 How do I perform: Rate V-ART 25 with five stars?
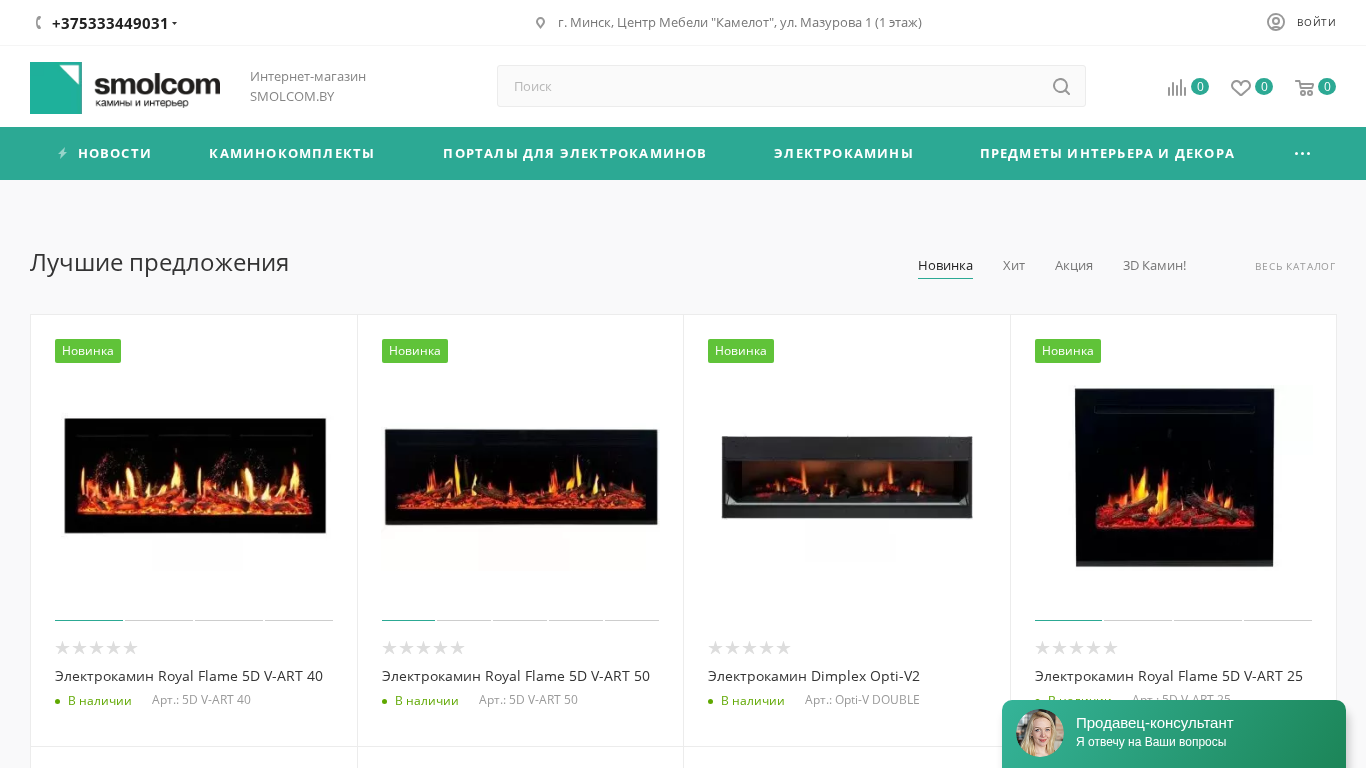(x=1110, y=648)
